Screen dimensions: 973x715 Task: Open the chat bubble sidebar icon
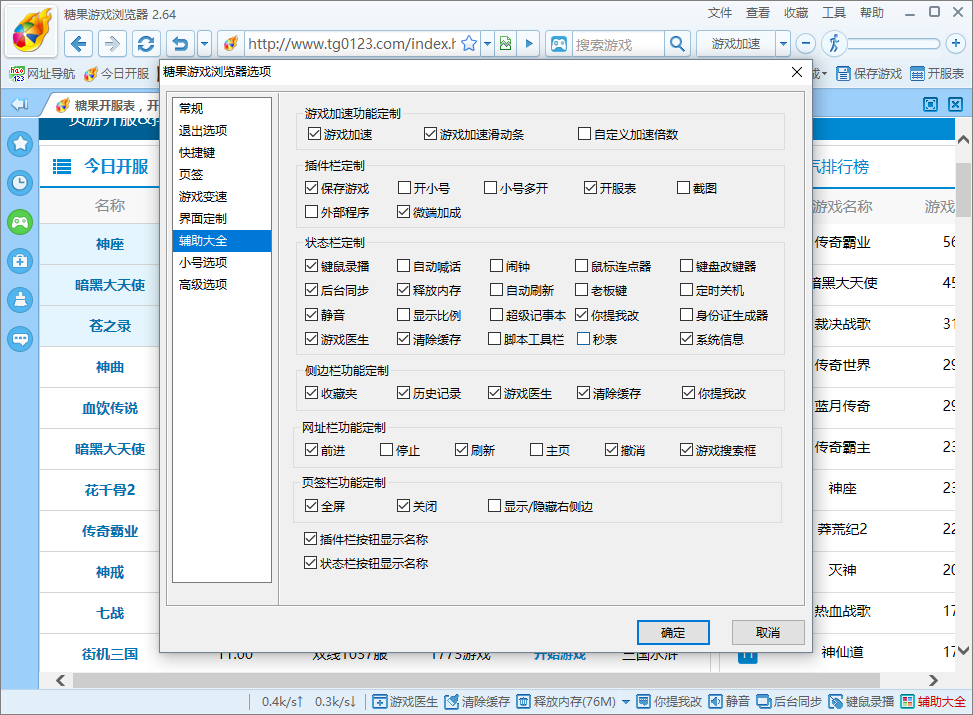point(20,339)
